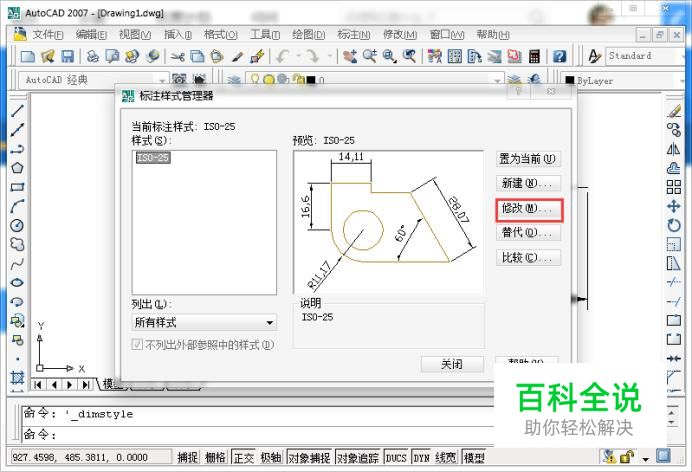The height and width of the screenshot is (472, 692).
Task: Click the Zoom Previous icon
Action: [x=410, y=56]
